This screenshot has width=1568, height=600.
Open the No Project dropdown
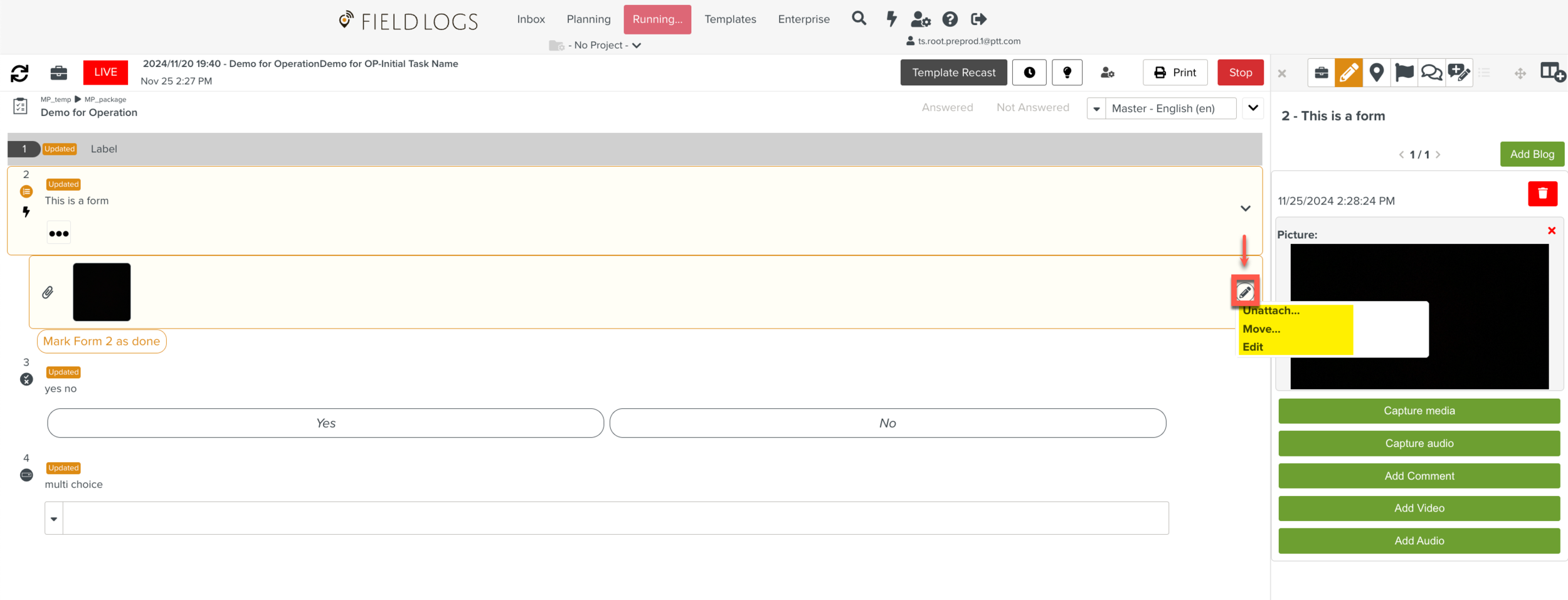[x=595, y=45]
